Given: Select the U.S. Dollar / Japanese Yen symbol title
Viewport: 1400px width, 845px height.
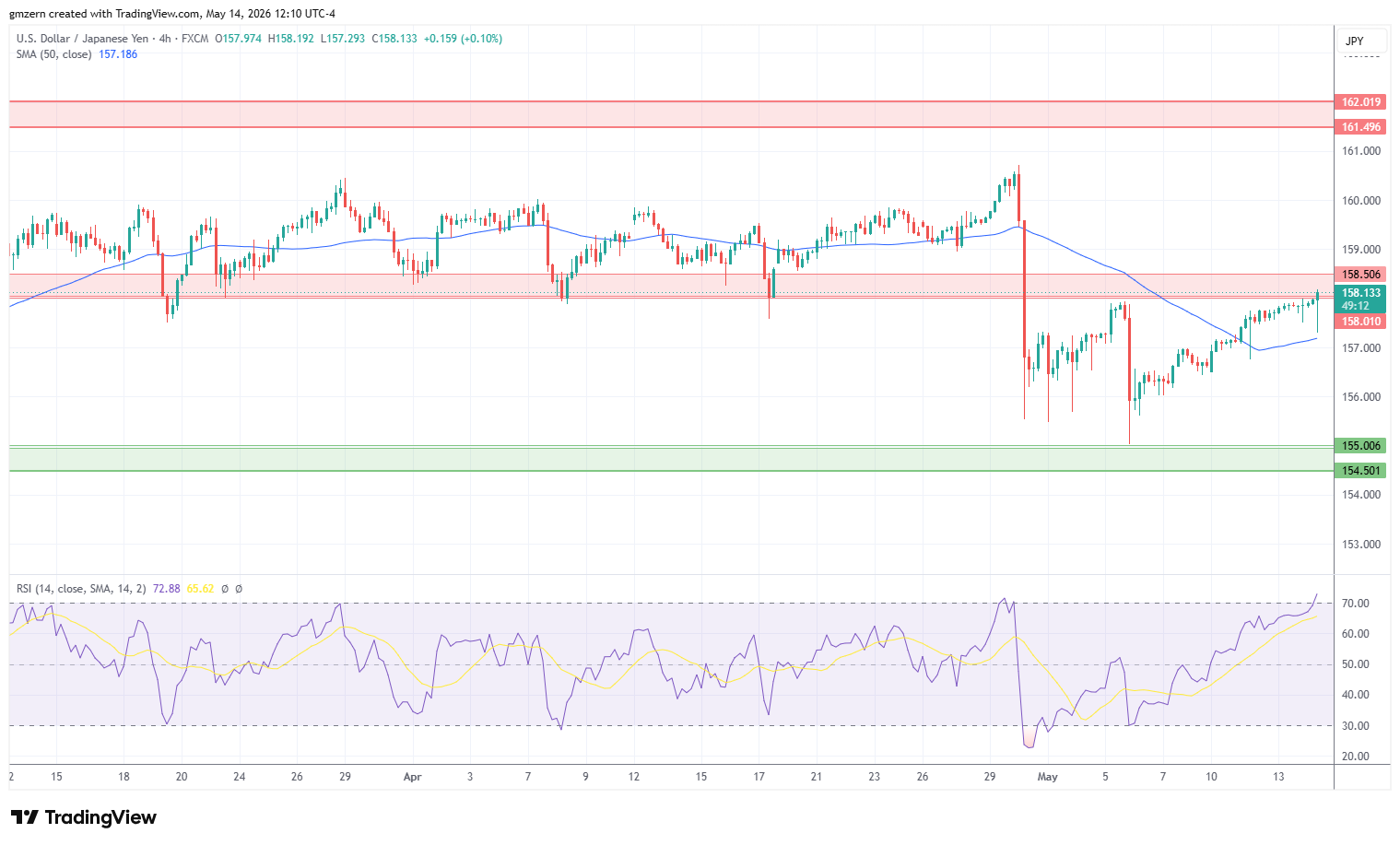Looking at the screenshot, I should [82, 39].
